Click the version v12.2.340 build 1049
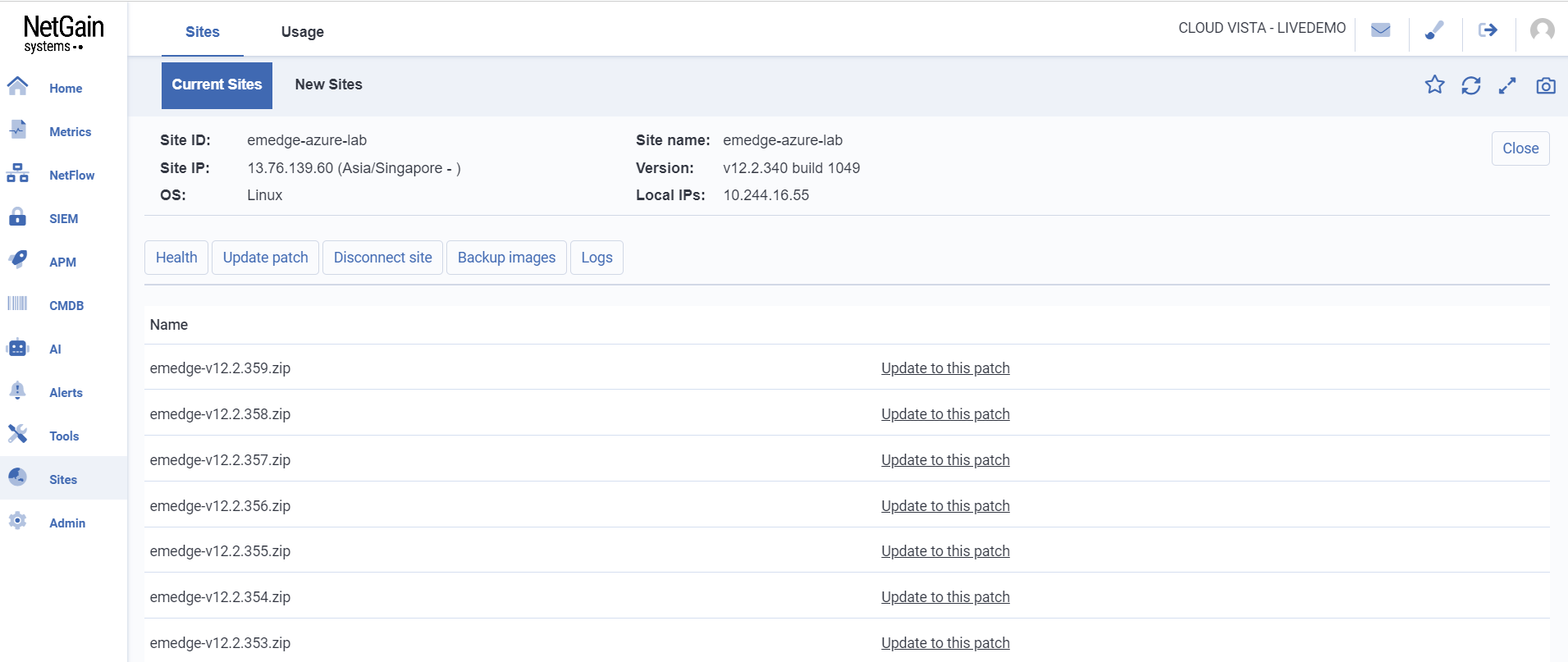Viewport: 1568px width, 662px height. click(x=792, y=168)
